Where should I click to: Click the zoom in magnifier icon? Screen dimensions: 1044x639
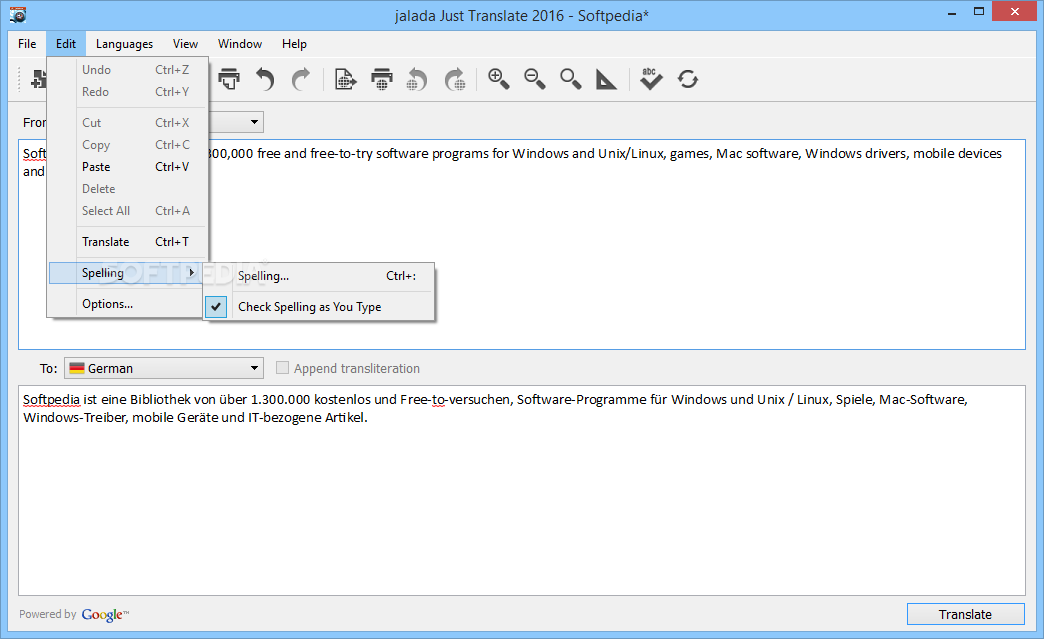499,79
